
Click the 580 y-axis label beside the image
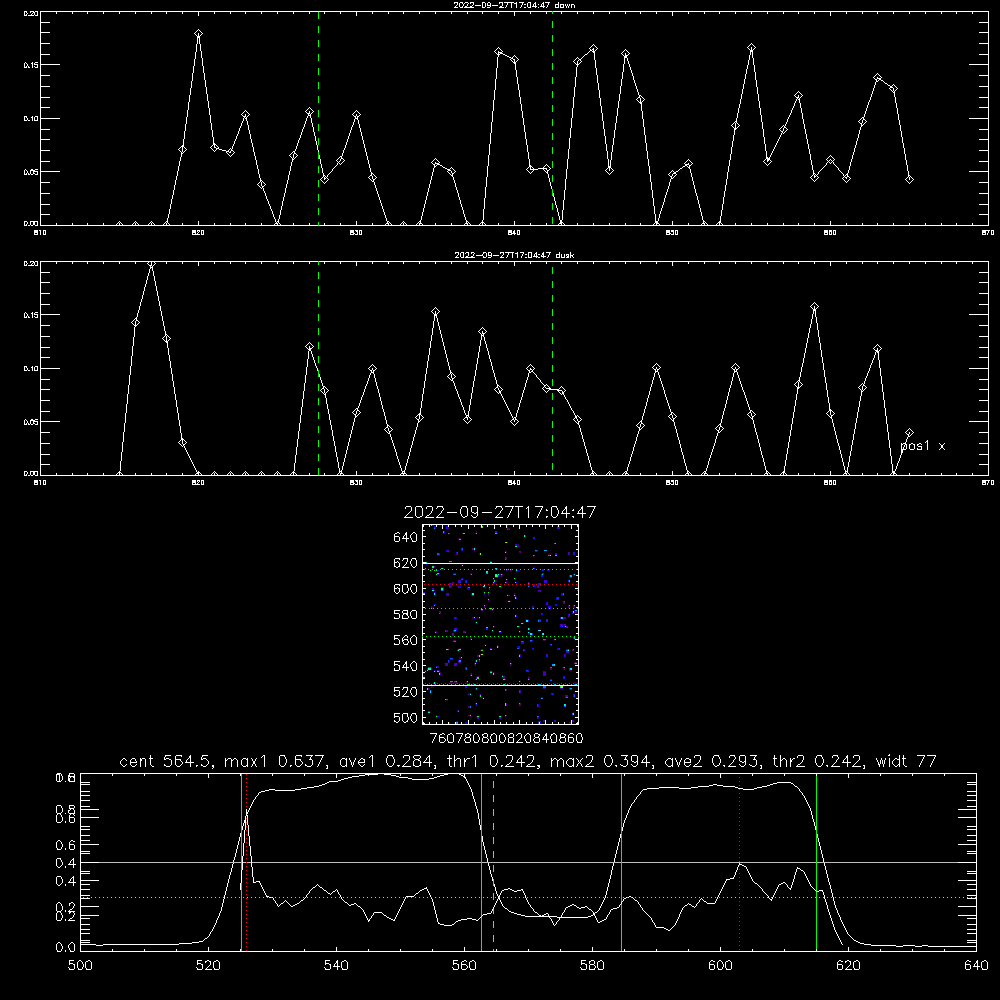pyautogui.click(x=406, y=615)
